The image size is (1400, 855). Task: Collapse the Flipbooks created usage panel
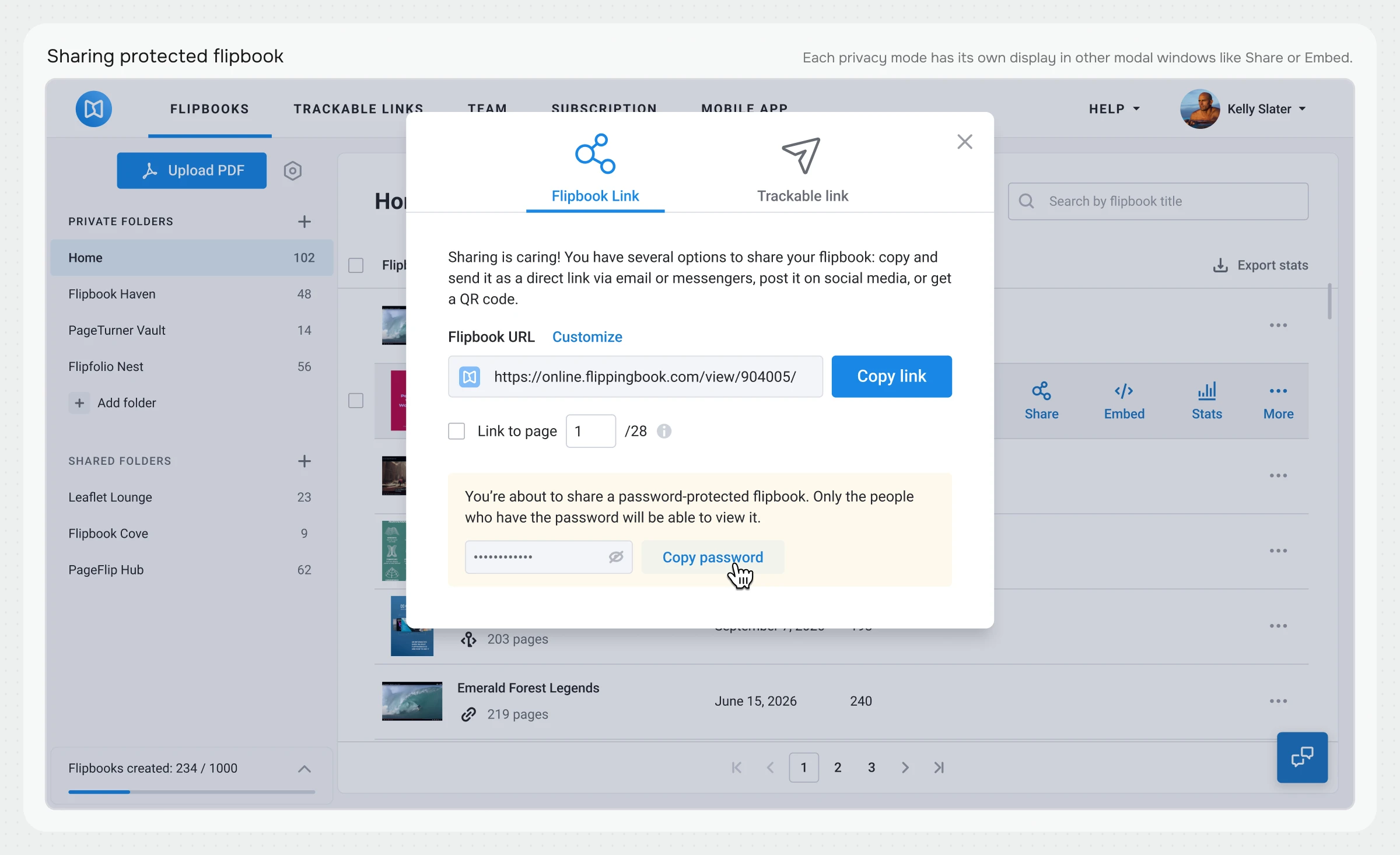(x=304, y=769)
